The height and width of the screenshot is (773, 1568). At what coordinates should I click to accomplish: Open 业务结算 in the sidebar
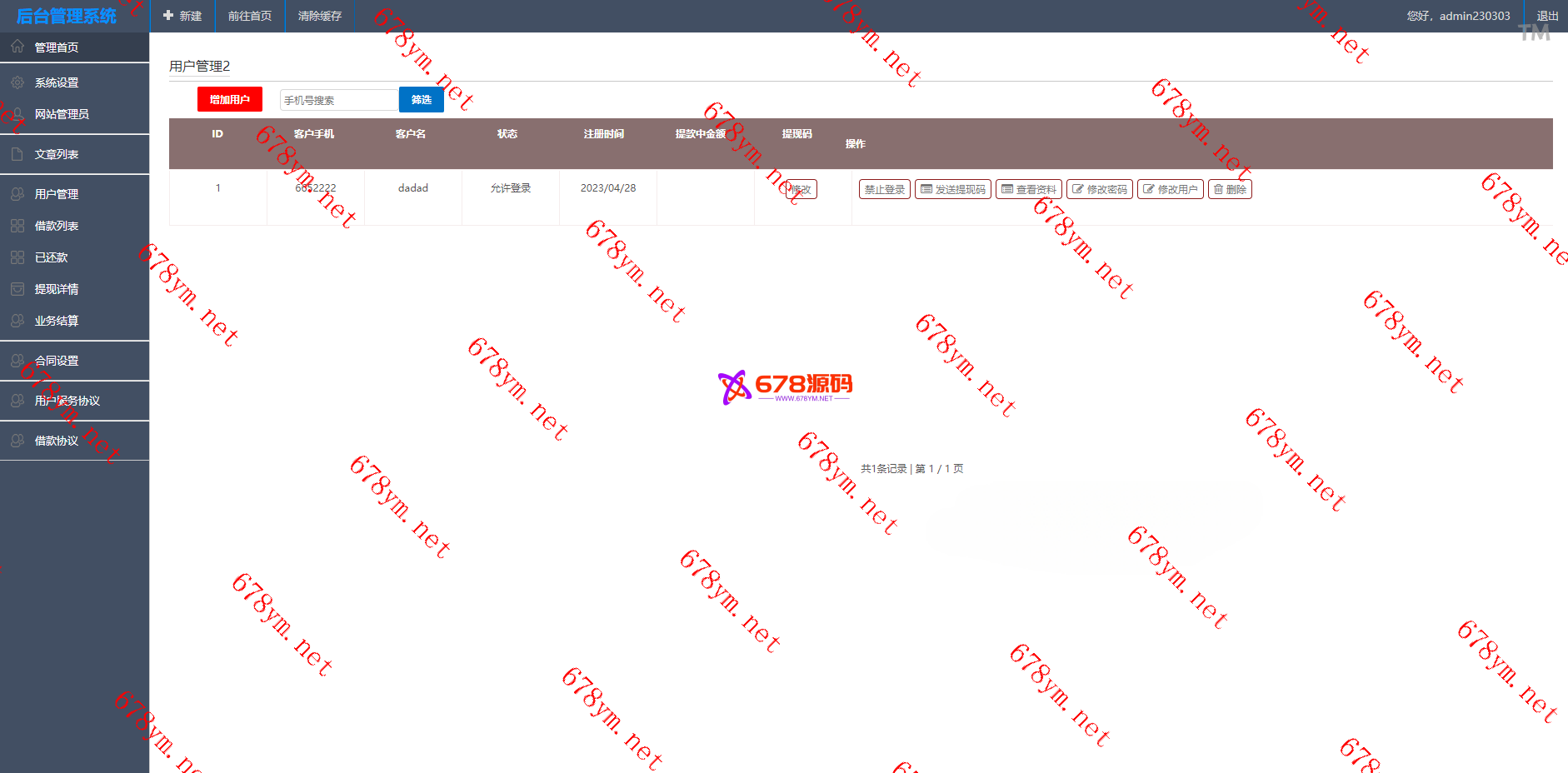coord(57,321)
